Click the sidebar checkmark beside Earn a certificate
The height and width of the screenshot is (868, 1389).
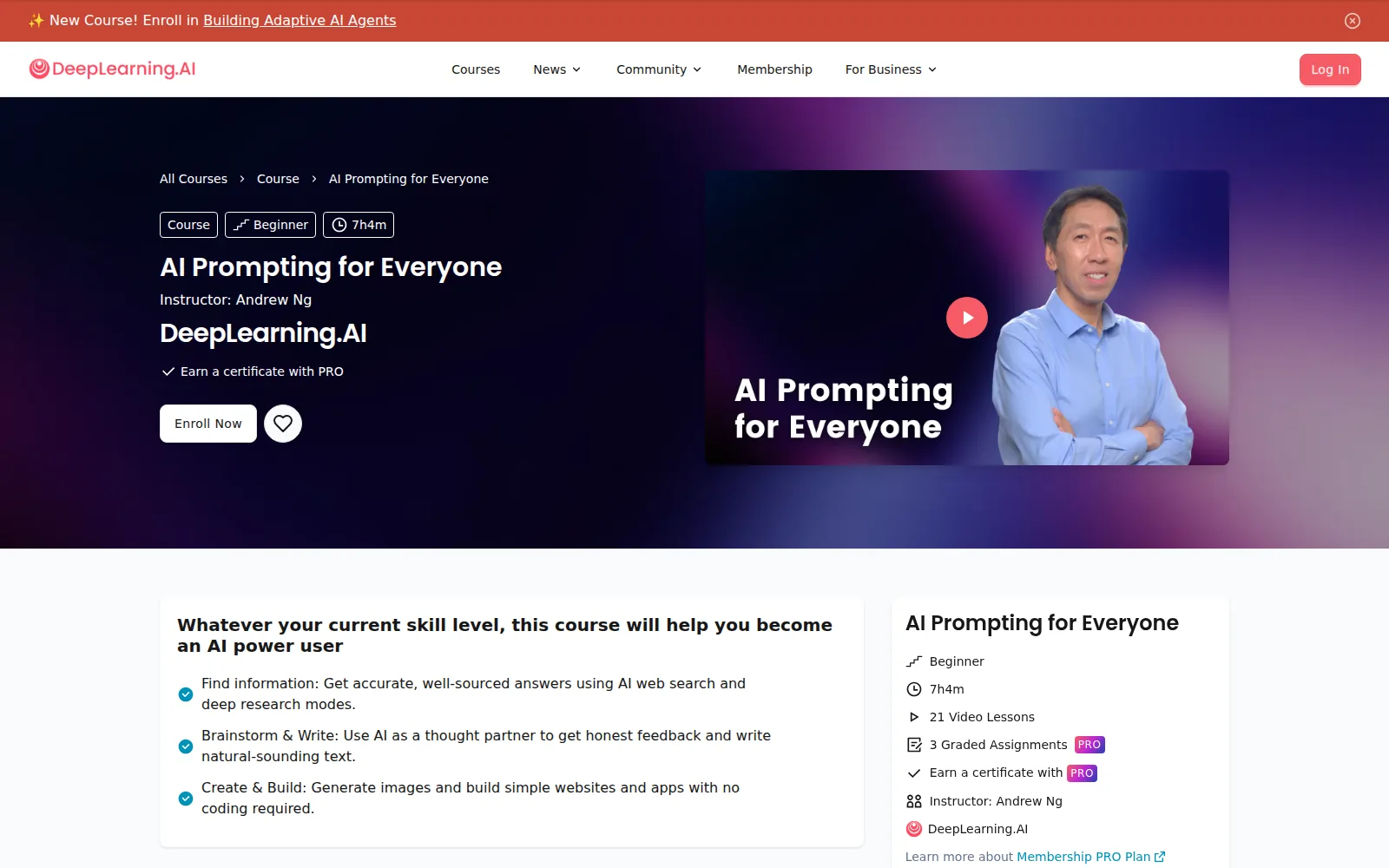914,773
